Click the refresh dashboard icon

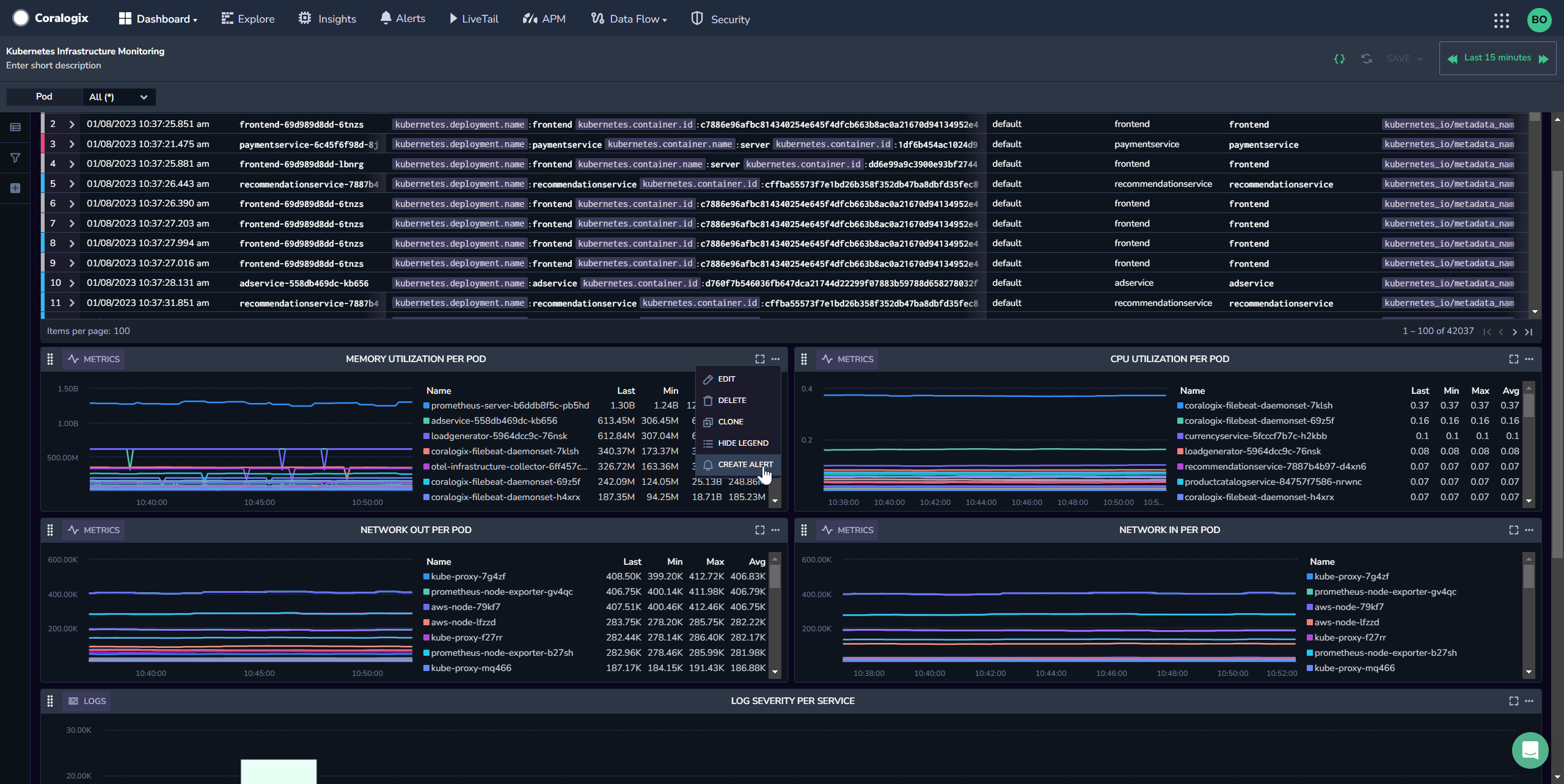click(x=1367, y=59)
